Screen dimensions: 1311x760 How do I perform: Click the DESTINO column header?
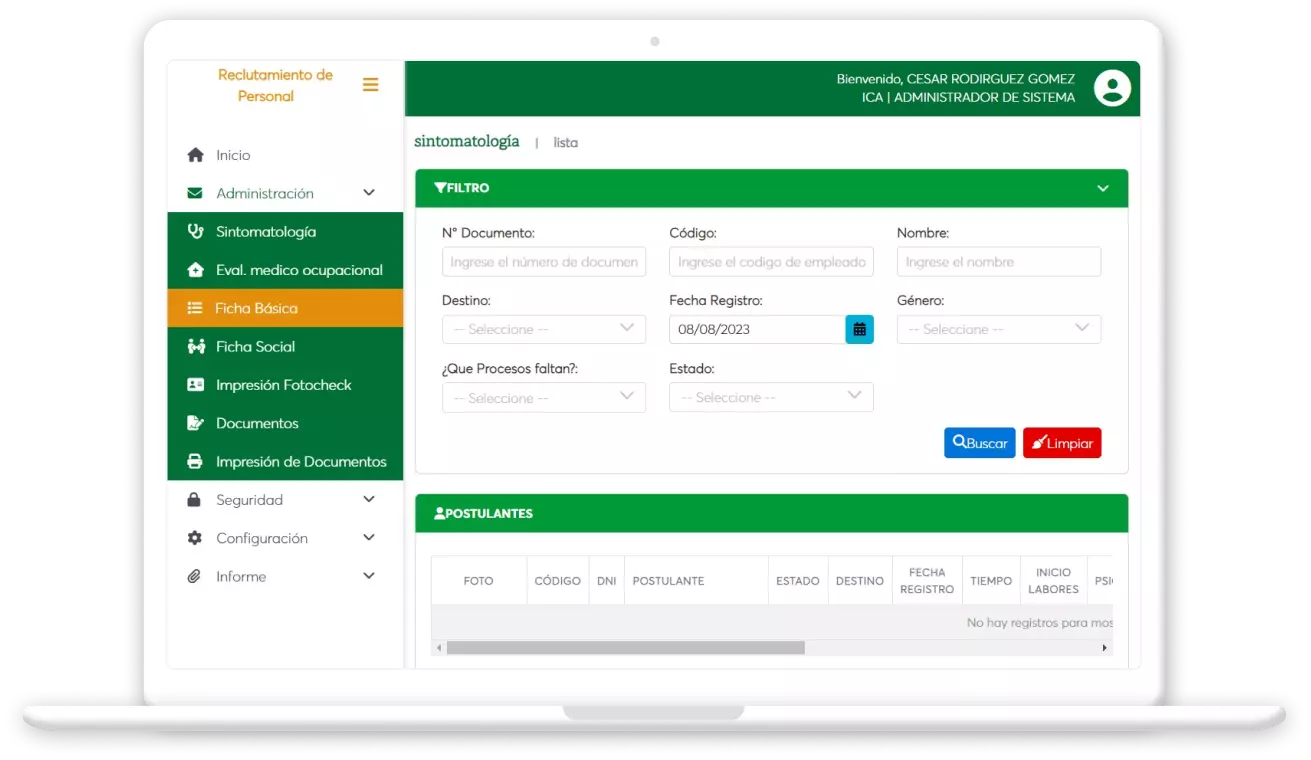click(860, 581)
